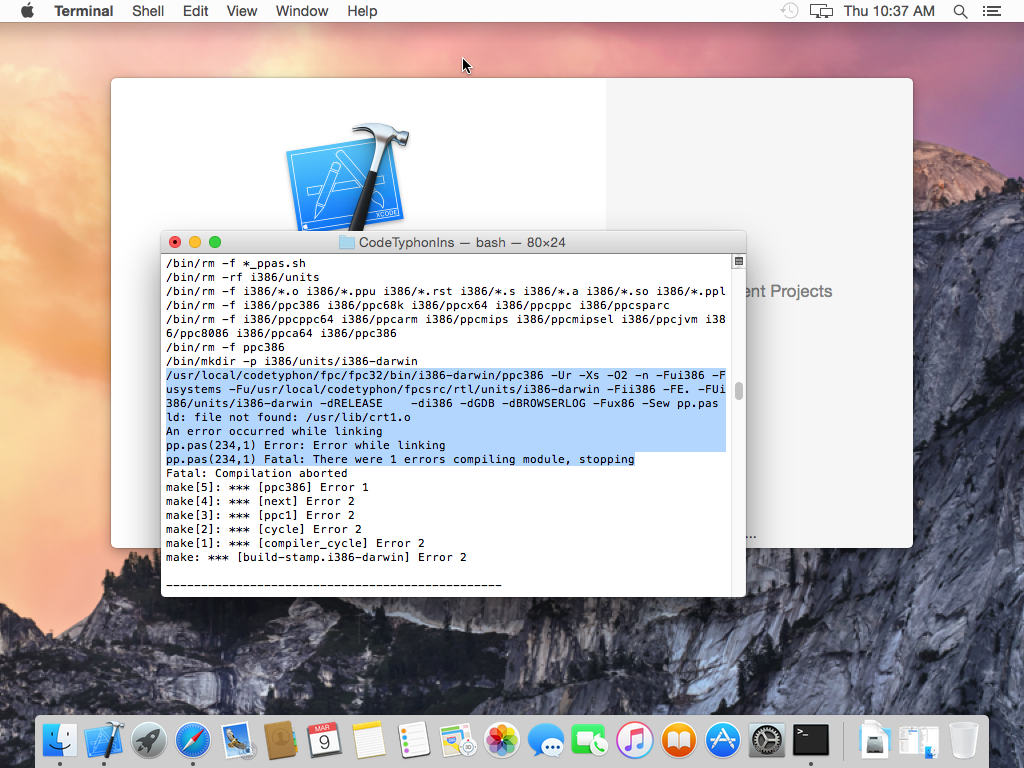This screenshot has width=1024, height=768.
Task: Open Photos pinwheel icon in Dock
Action: coord(502,741)
